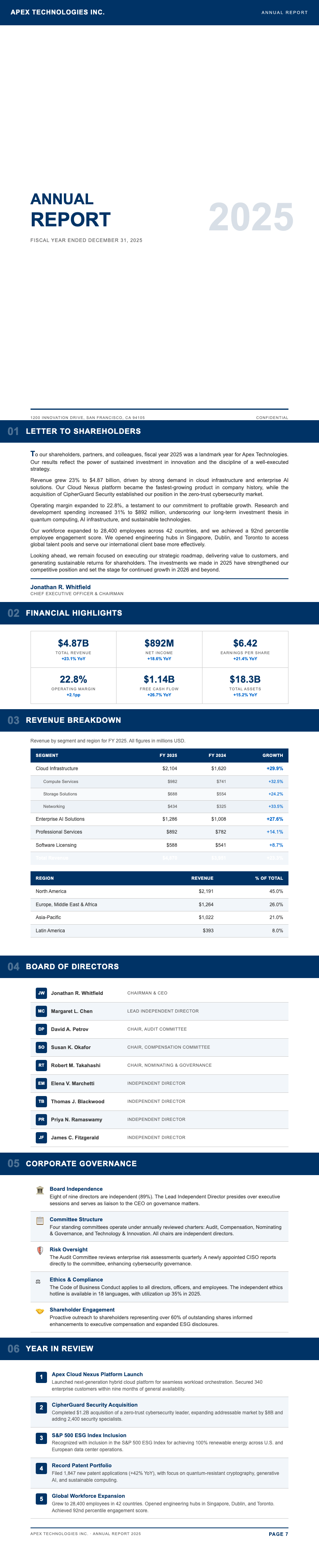
Task: Click the Apex Technologies Inc. header title
Action: (x=57, y=12)
